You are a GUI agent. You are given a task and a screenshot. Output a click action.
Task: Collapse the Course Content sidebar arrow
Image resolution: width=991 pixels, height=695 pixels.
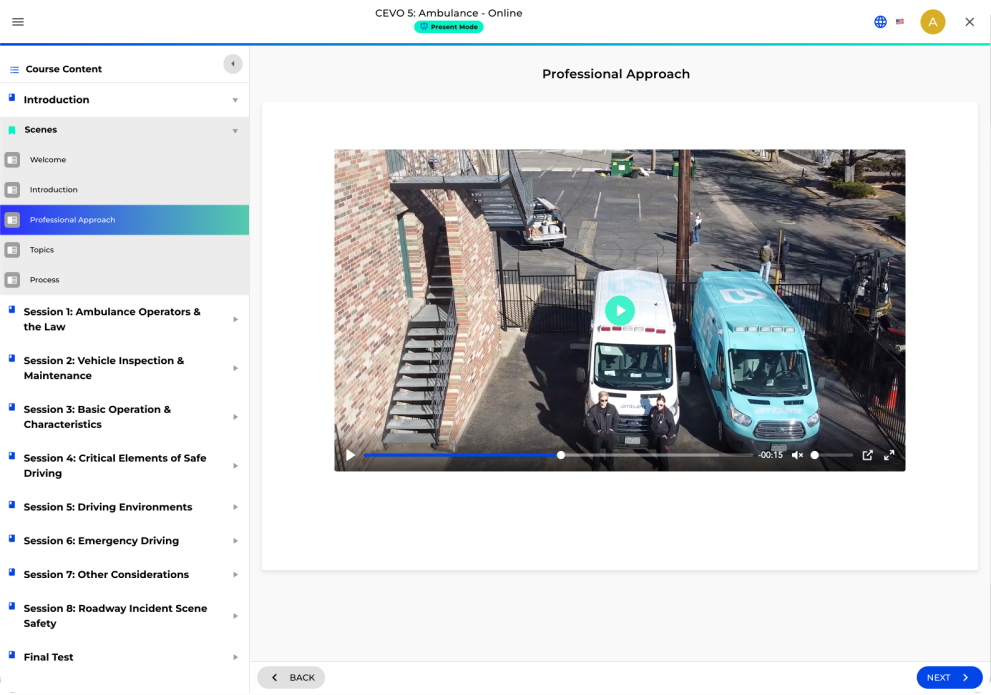pos(233,64)
